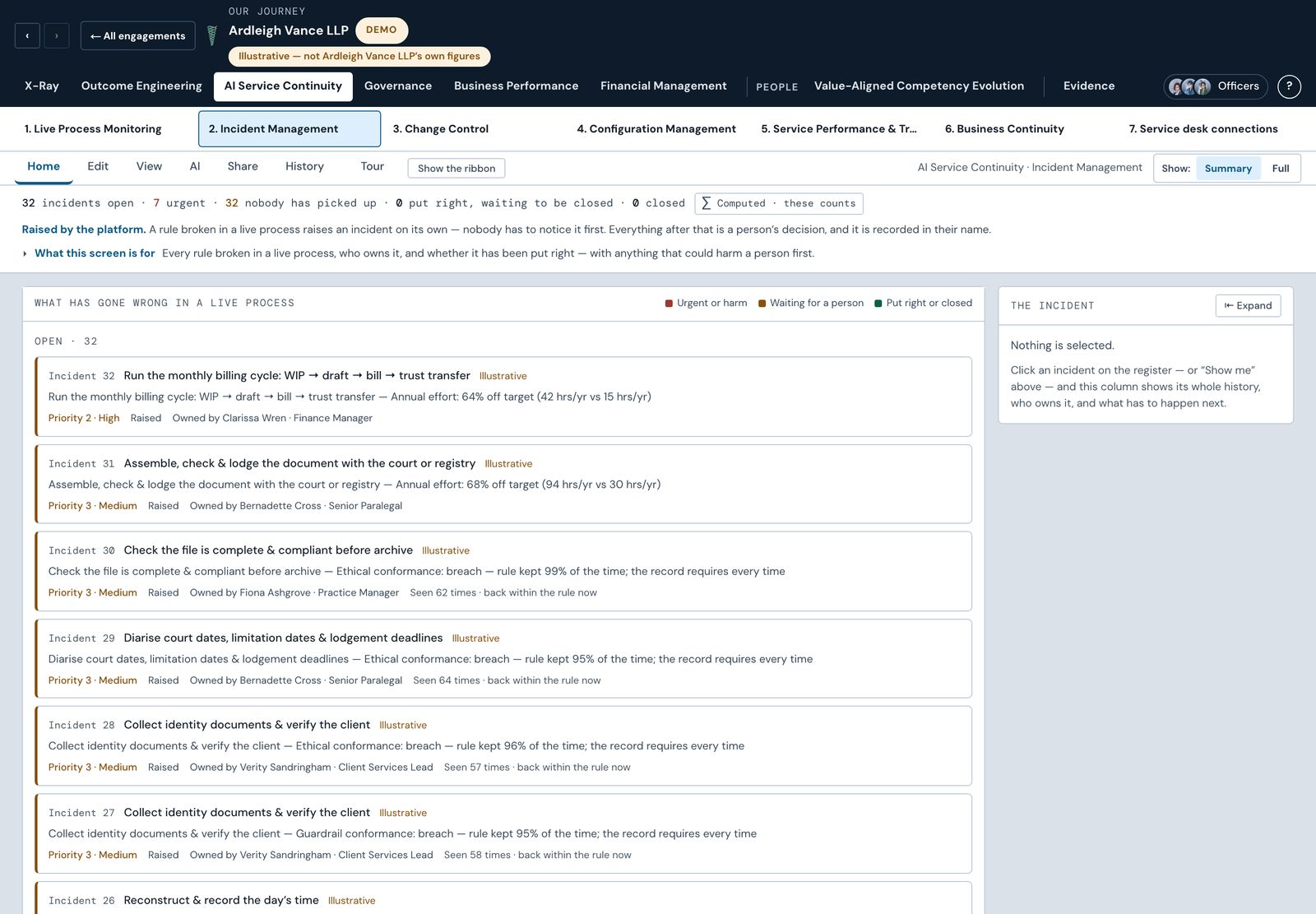Click the 'All engagements' back button
This screenshot has height=914, width=1316.
tap(138, 35)
